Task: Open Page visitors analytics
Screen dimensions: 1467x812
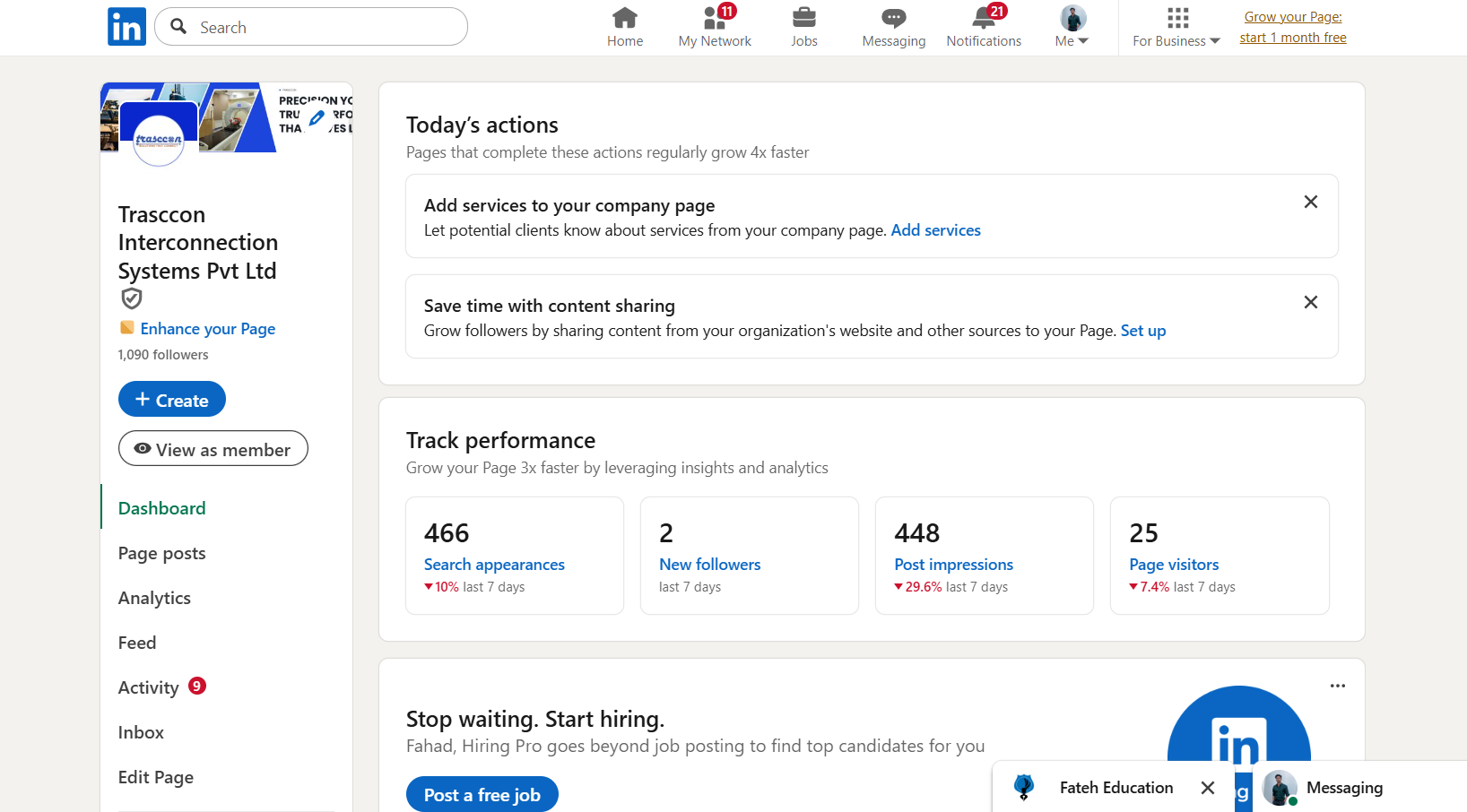Action: coord(1174,565)
